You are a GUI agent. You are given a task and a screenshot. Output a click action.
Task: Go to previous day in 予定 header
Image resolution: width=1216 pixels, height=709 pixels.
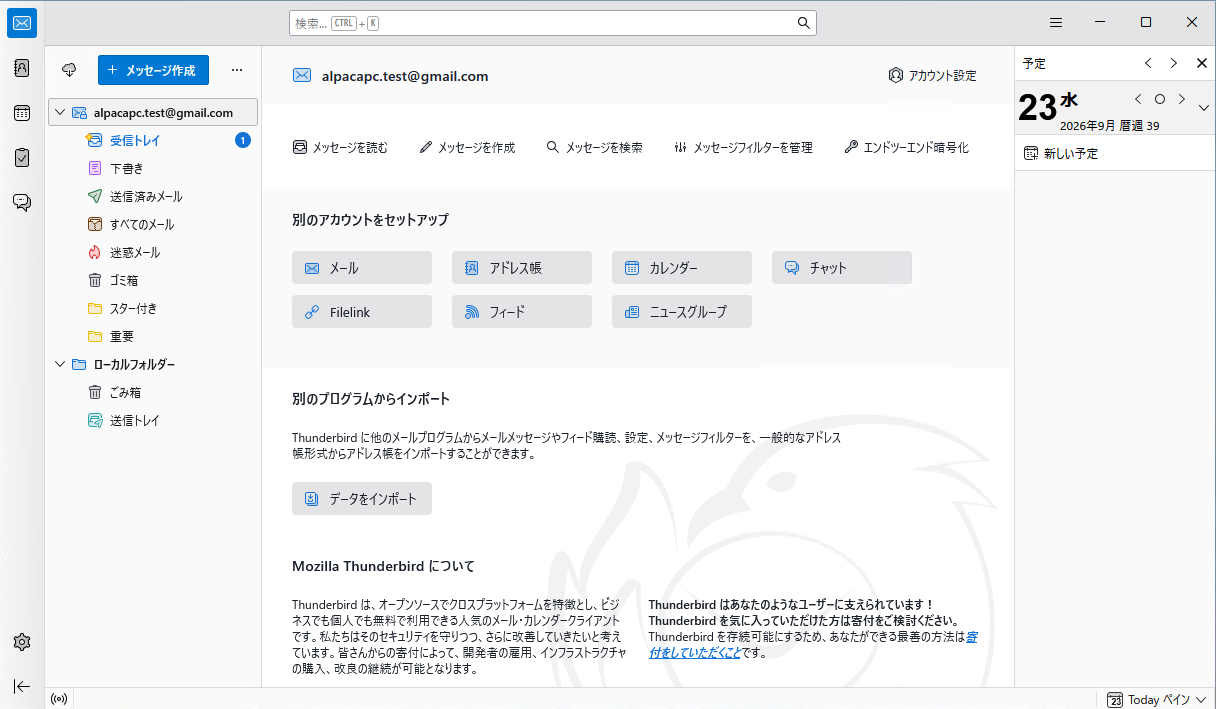tap(1148, 63)
